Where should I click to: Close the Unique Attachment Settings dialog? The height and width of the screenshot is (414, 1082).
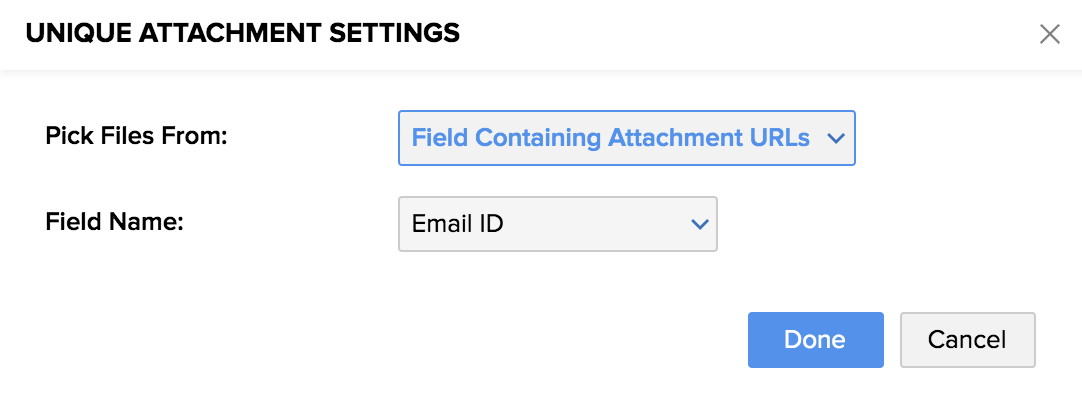pyautogui.click(x=1049, y=35)
